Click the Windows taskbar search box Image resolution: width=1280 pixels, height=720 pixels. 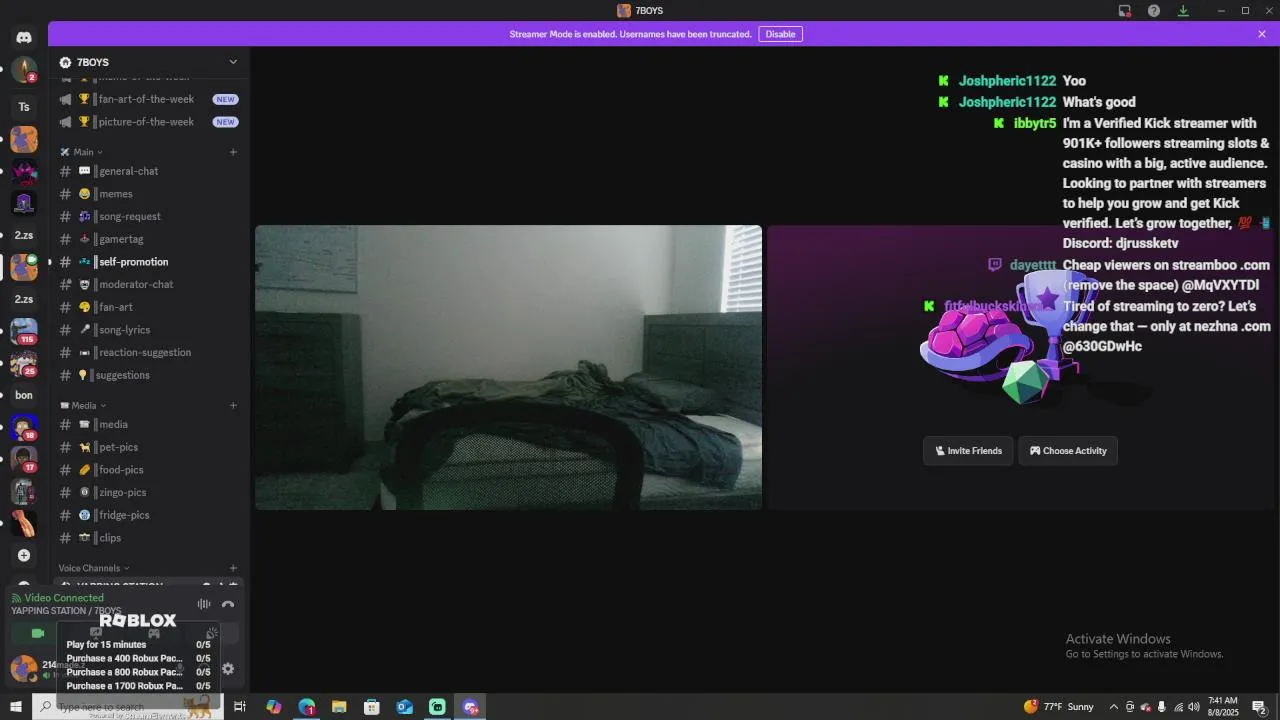(x=125, y=707)
